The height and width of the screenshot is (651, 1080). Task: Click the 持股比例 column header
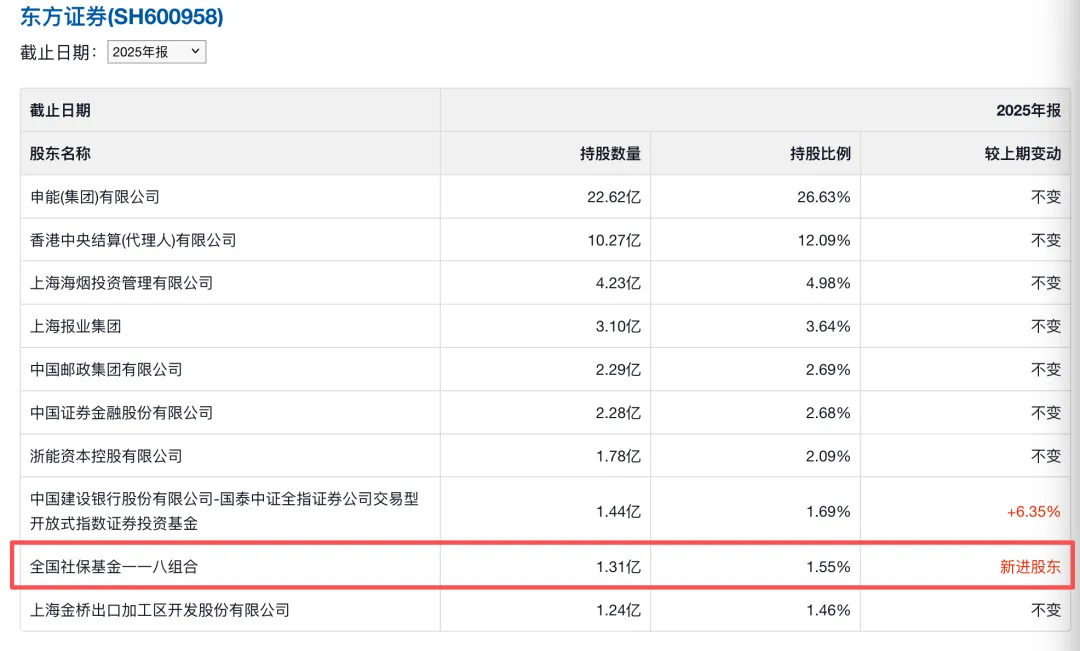point(820,154)
